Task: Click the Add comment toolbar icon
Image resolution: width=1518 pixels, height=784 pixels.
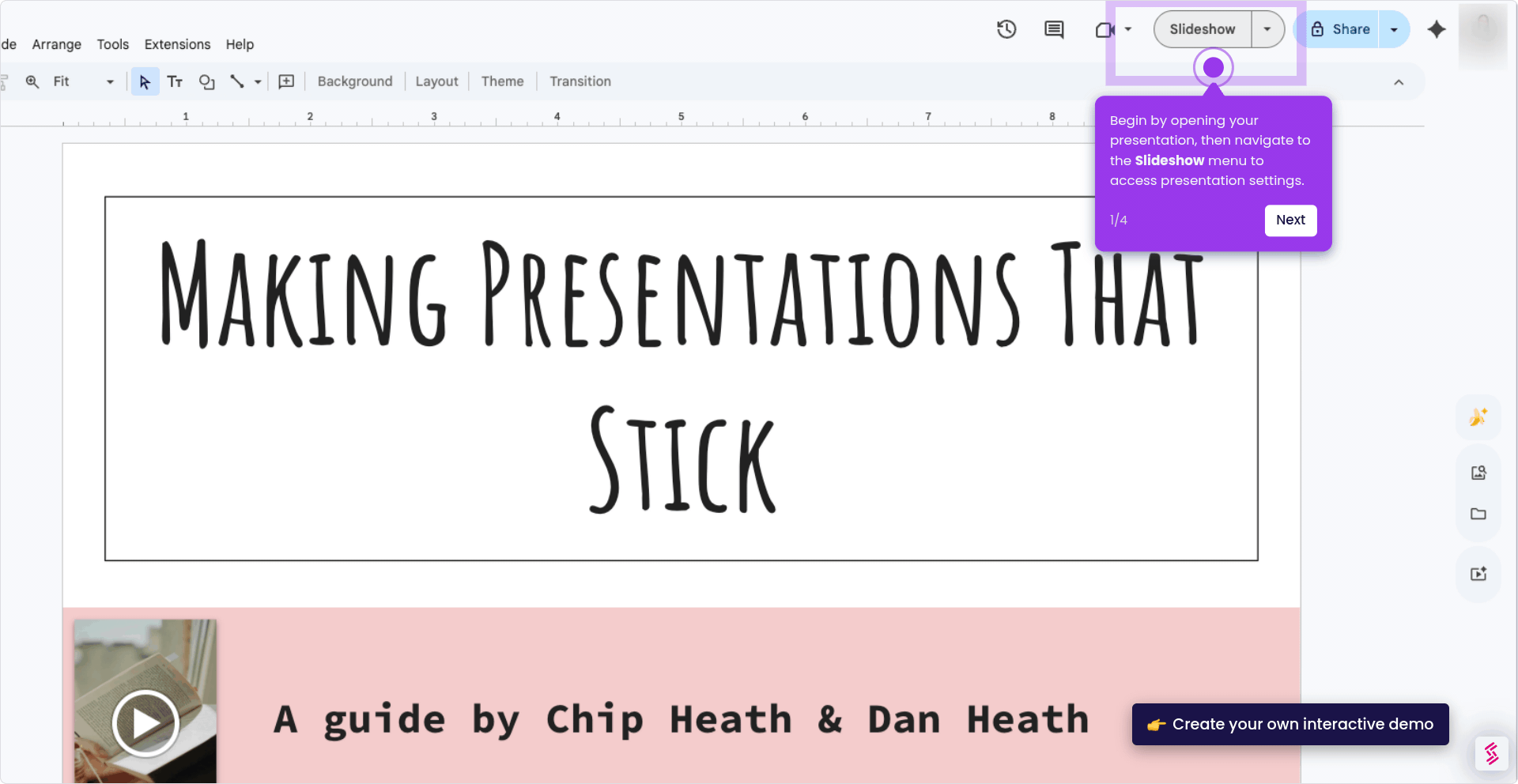Action: point(286,81)
